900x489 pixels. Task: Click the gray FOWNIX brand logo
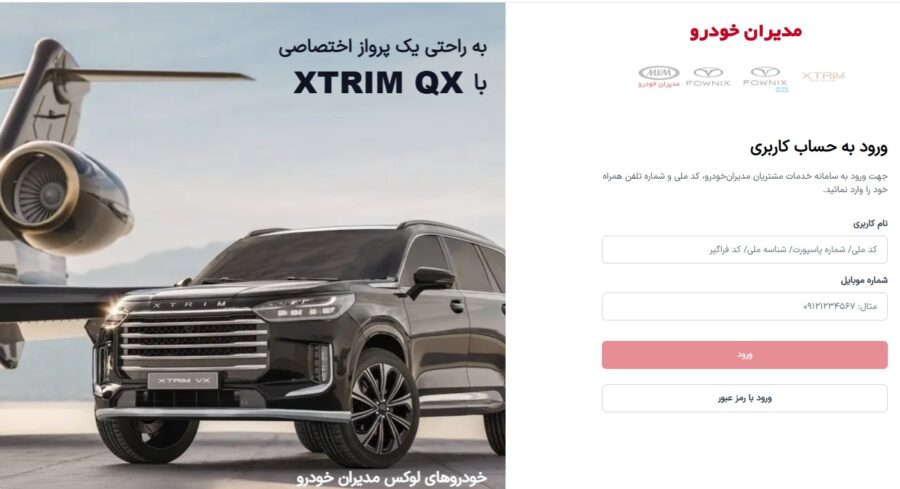[708, 77]
